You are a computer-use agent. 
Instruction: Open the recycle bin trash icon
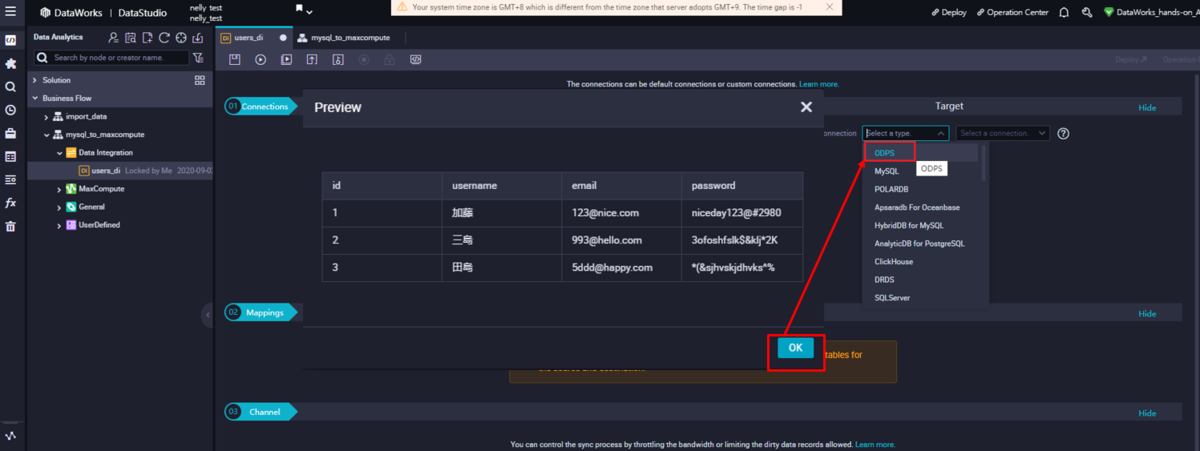click(10, 226)
